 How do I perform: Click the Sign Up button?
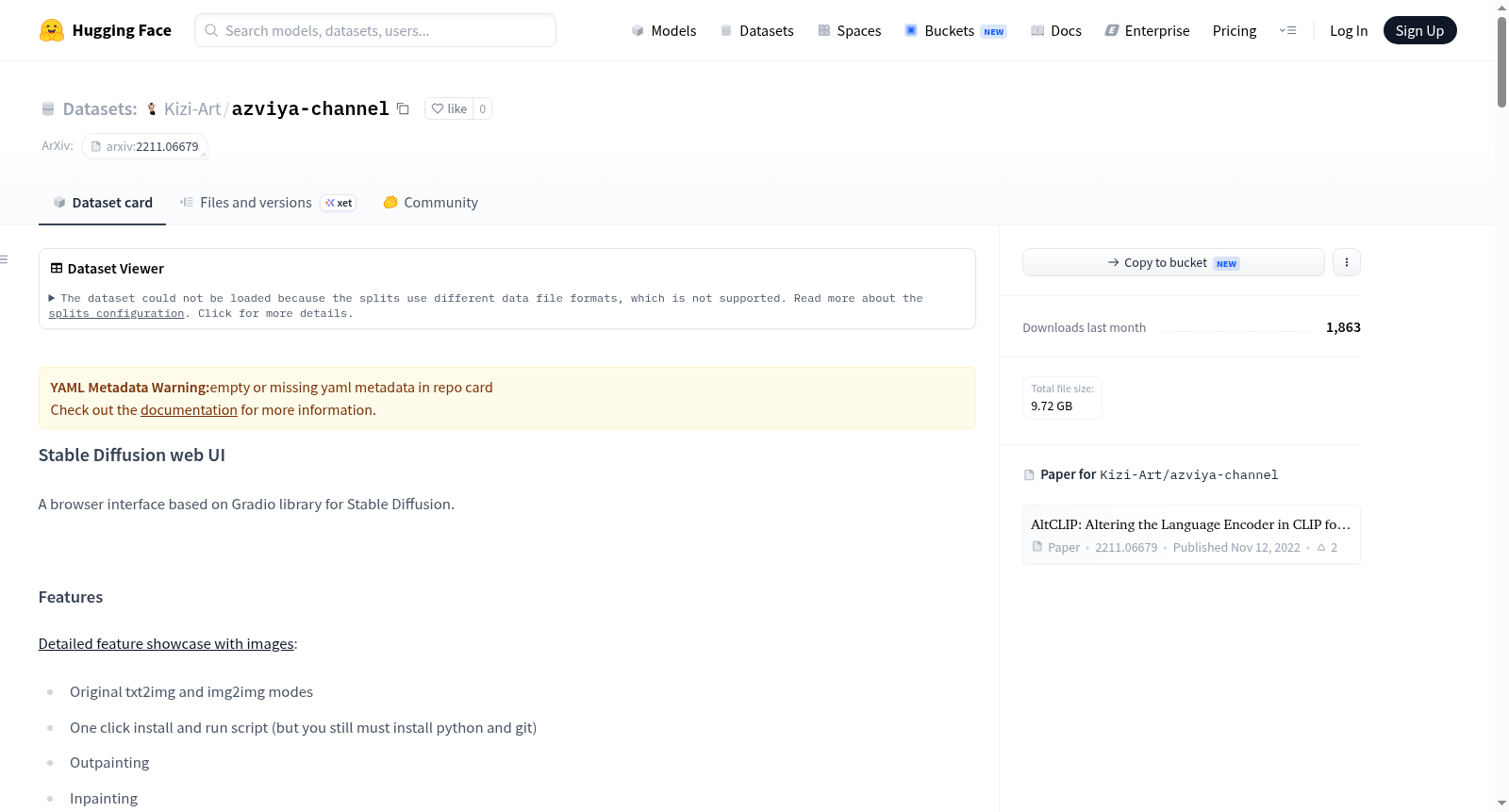point(1419,30)
